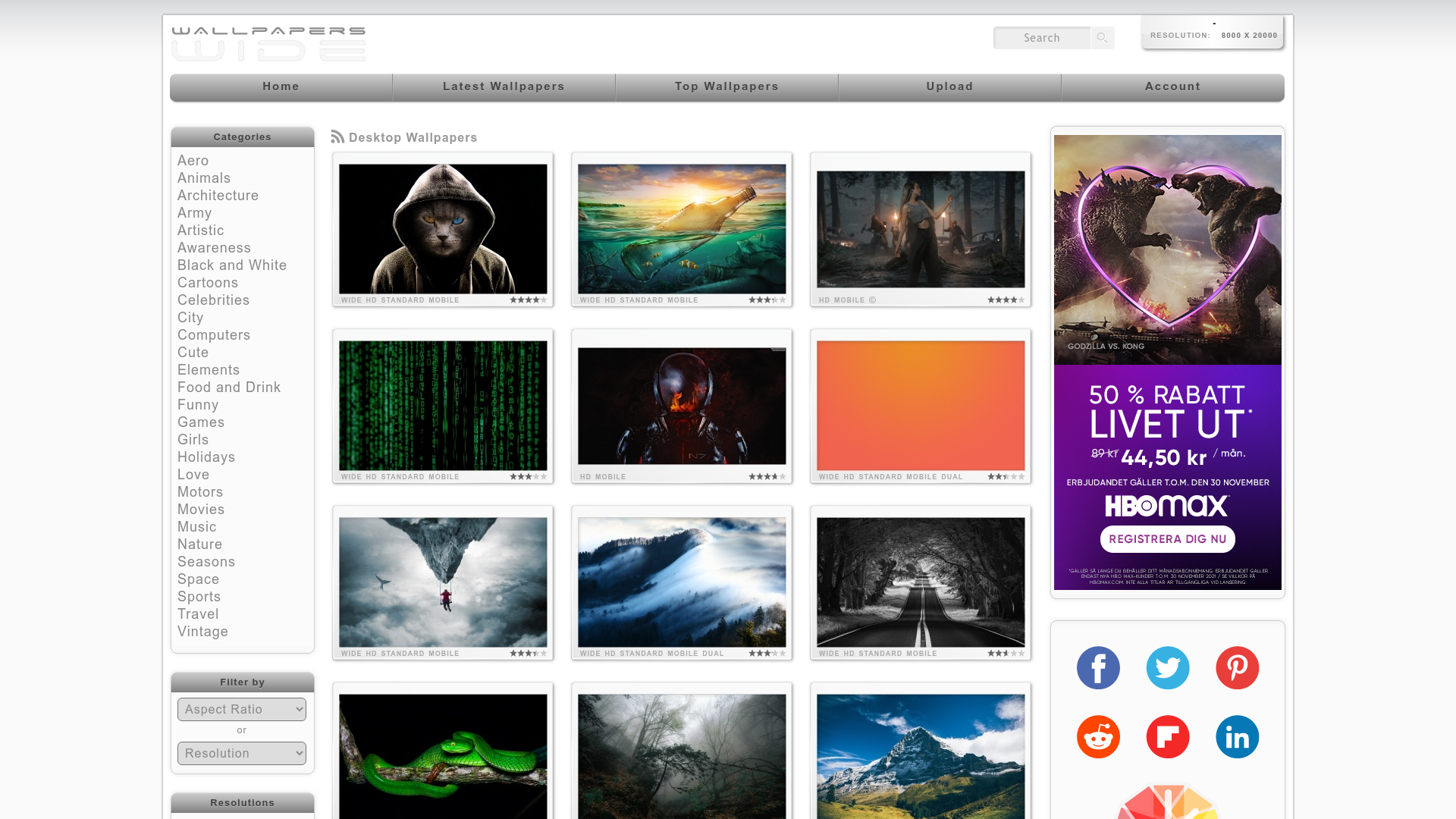Viewport: 1456px width, 819px height.
Task: Share the page via the Twitter icon
Action: pyautogui.click(x=1168, y=667)
